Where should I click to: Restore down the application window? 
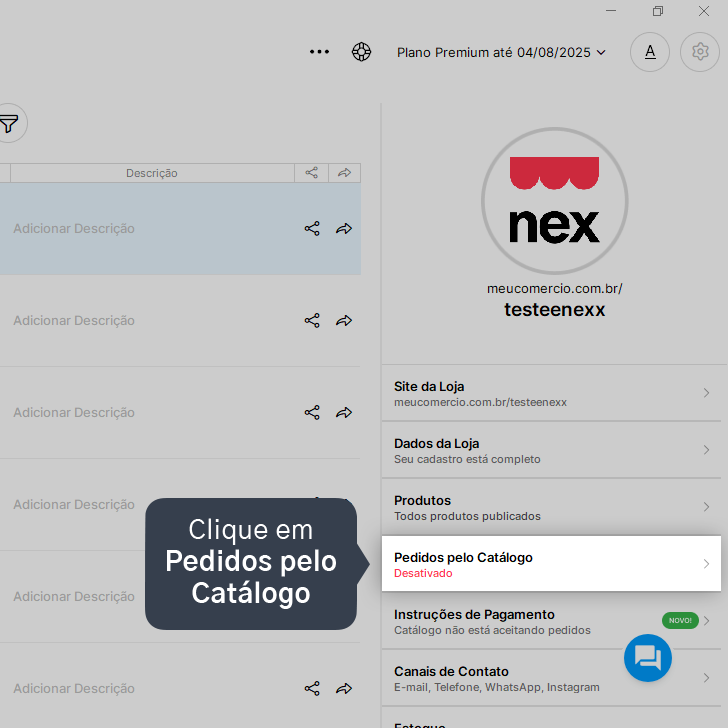(x=657, y=11)
